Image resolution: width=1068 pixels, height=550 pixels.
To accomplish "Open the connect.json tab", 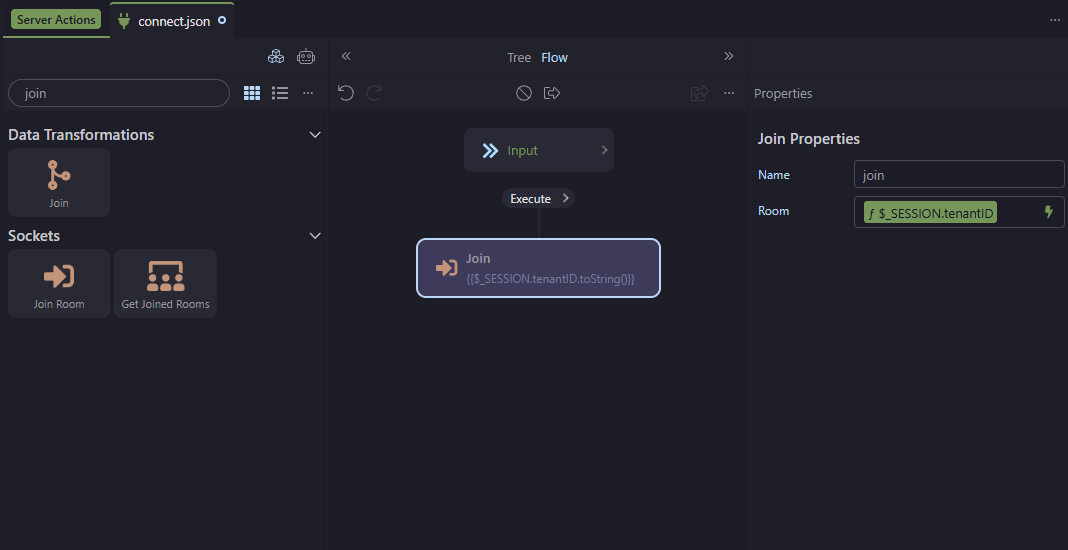I will (173, 21).
